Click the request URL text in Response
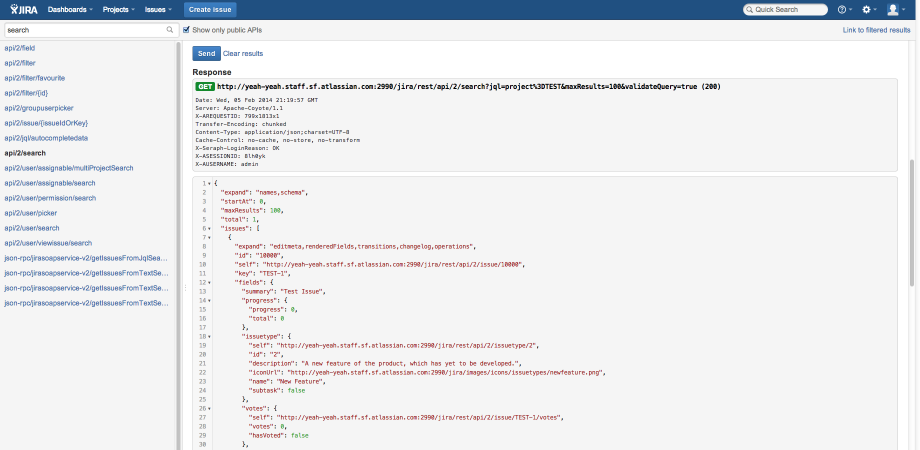 click(x=469, y=87)
